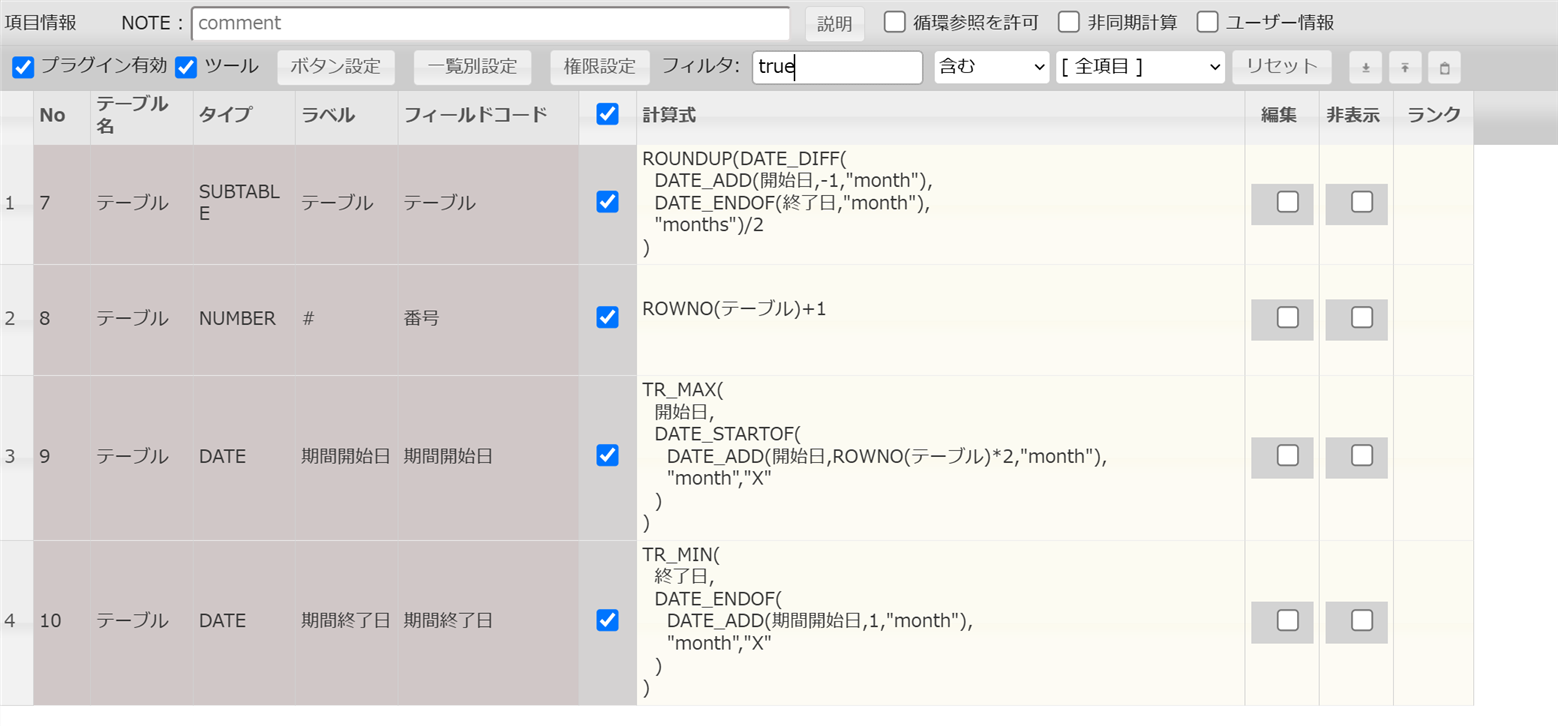Uncheck the プラグイン有効 checkbox
This screenshot has width=1558, height=726.
tap(23, 67)
